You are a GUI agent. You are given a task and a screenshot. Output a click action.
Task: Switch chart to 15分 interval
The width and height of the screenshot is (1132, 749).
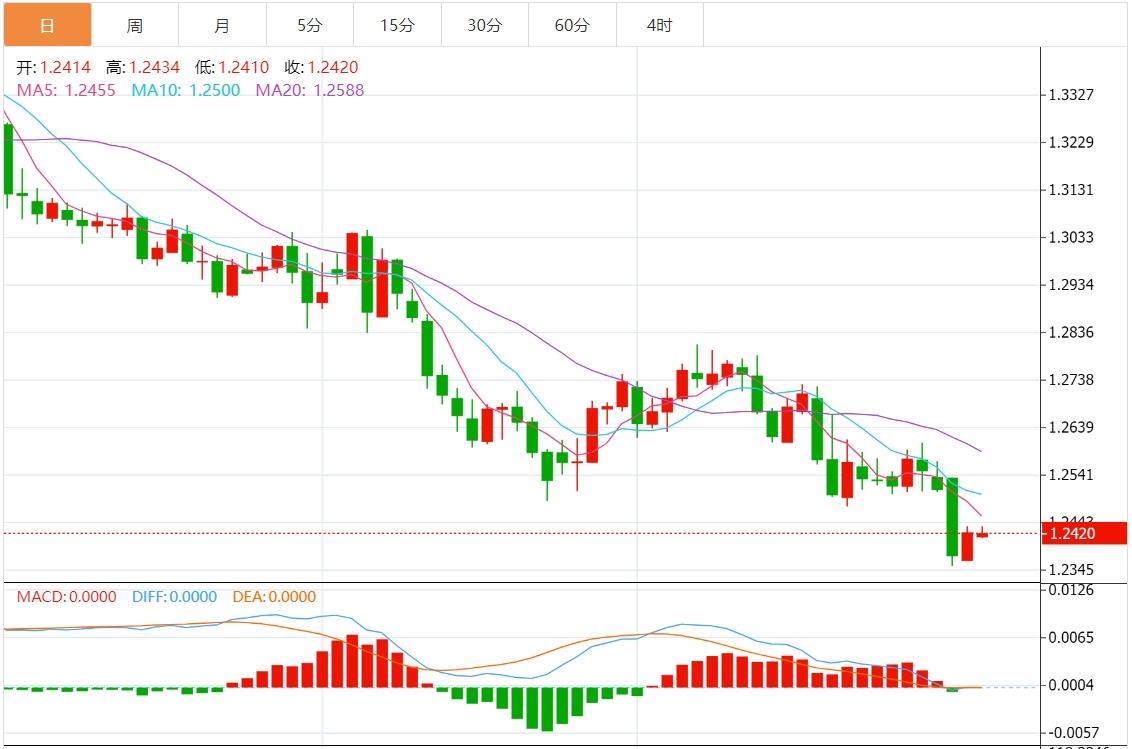coord(397,25)
